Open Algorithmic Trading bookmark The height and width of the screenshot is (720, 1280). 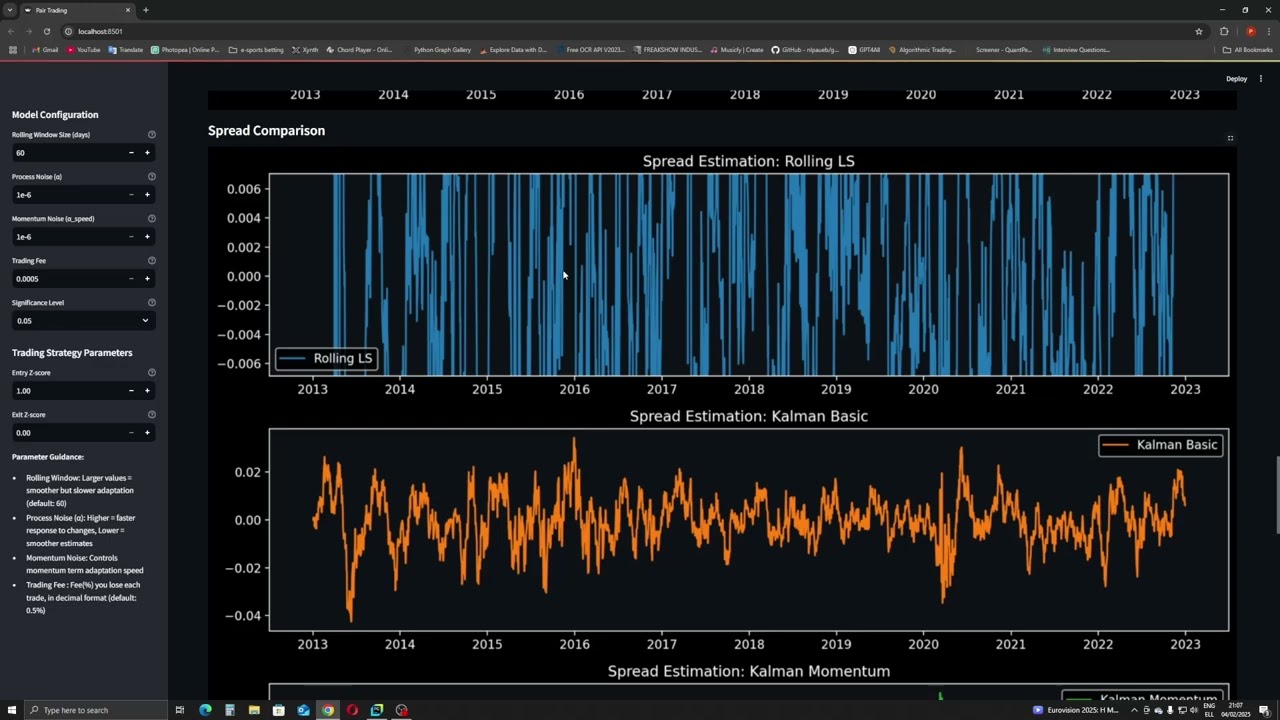click(x=922, y=50)
